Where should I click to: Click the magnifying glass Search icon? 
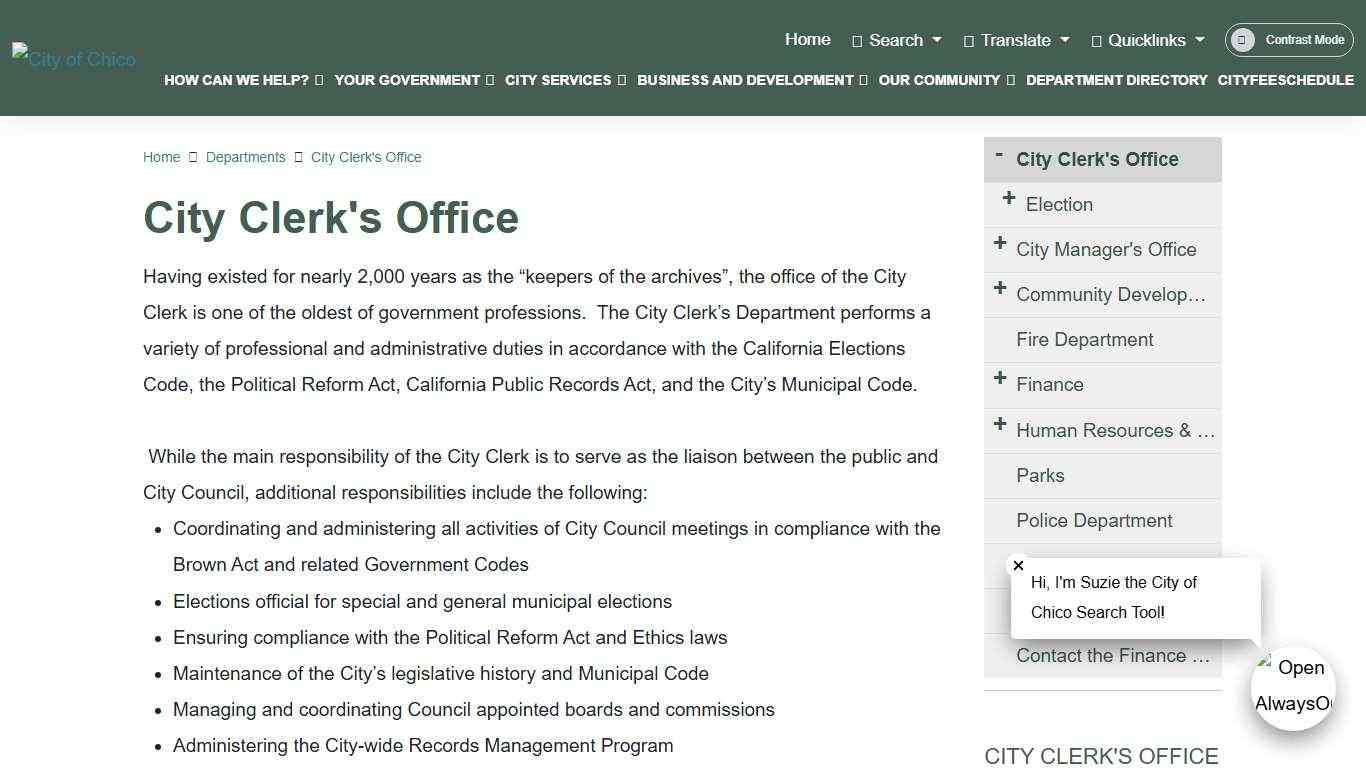[x=855, y=40]
